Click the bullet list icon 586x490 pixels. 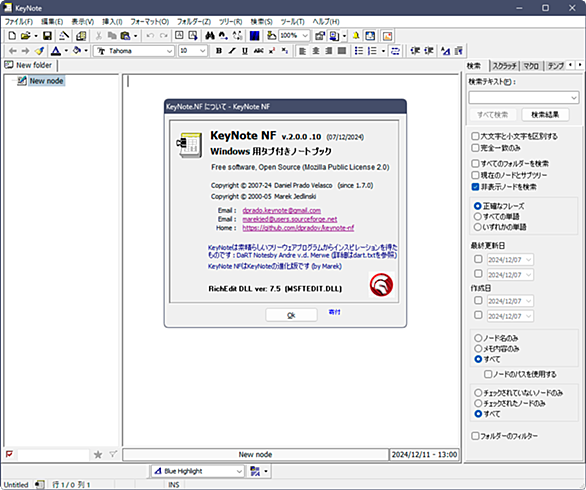pyautogui.click(x=359, y=51)
